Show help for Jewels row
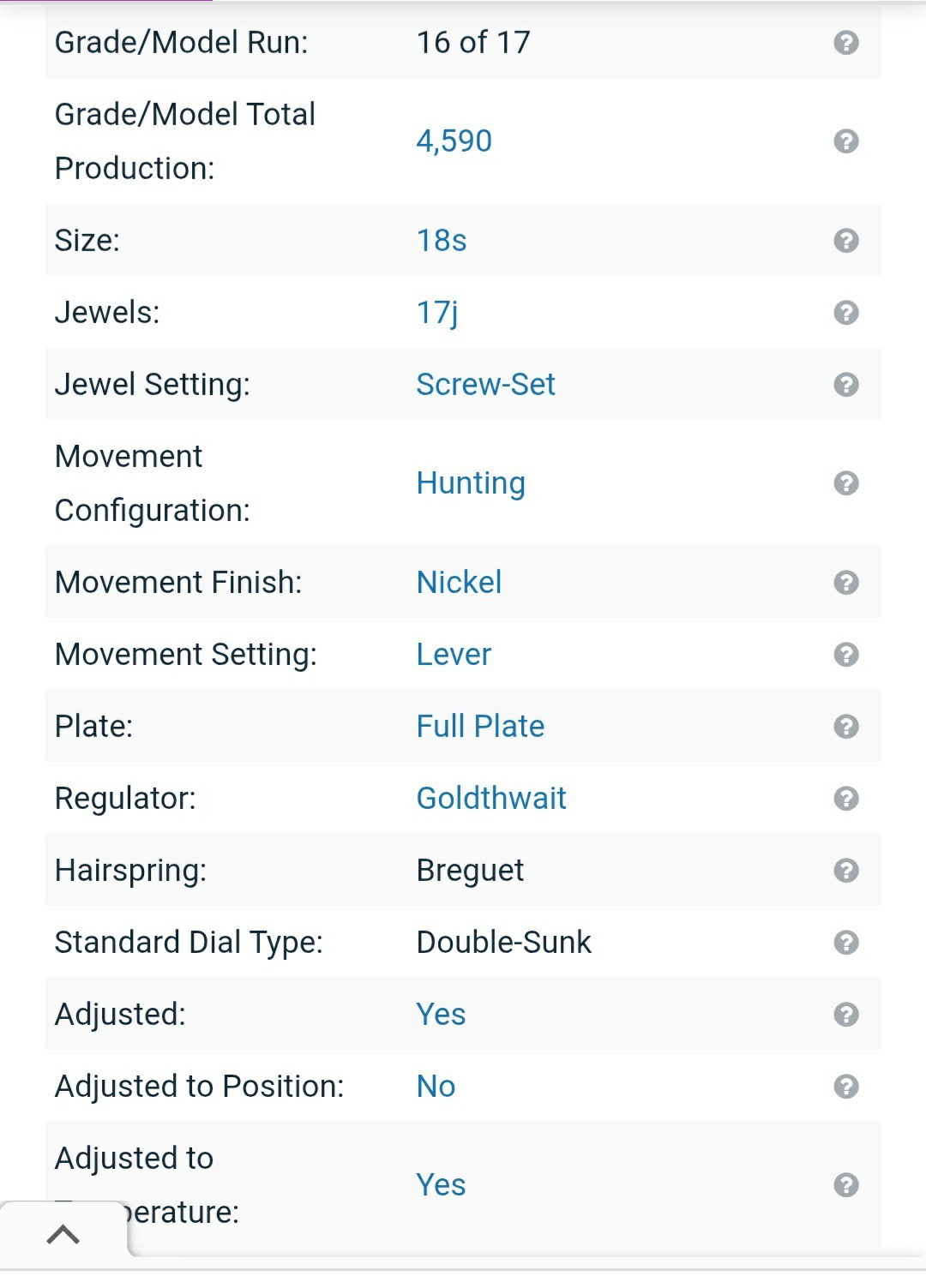926x1288 pixels. 846,313
